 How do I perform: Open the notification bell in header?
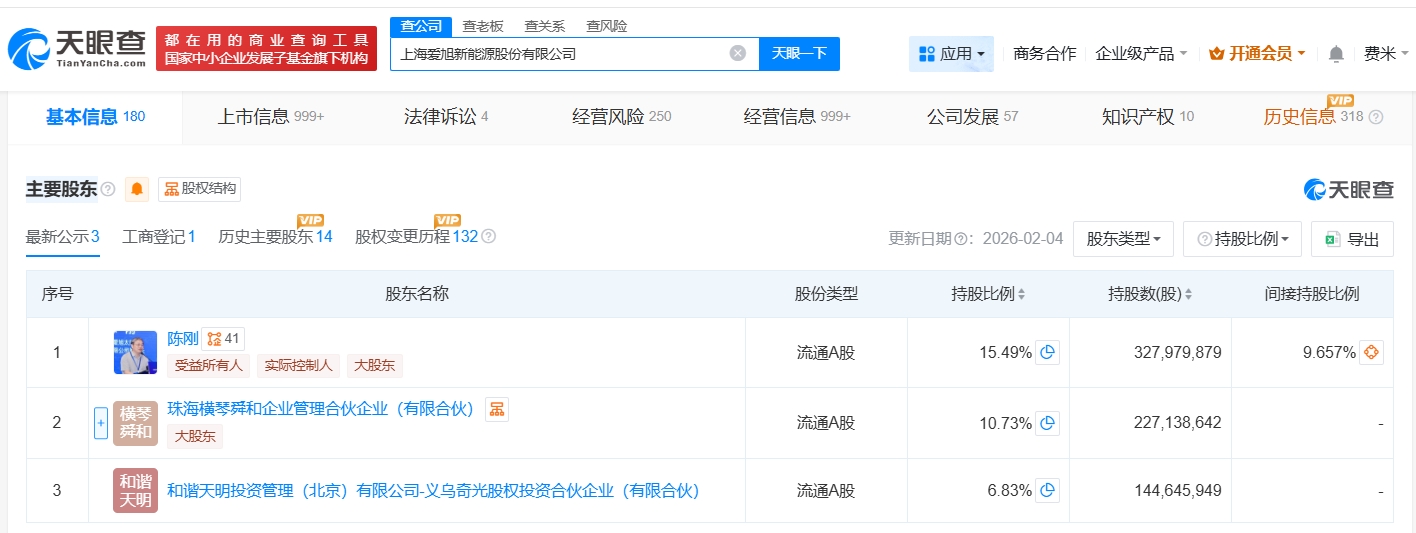click(x=1336, y=54)
